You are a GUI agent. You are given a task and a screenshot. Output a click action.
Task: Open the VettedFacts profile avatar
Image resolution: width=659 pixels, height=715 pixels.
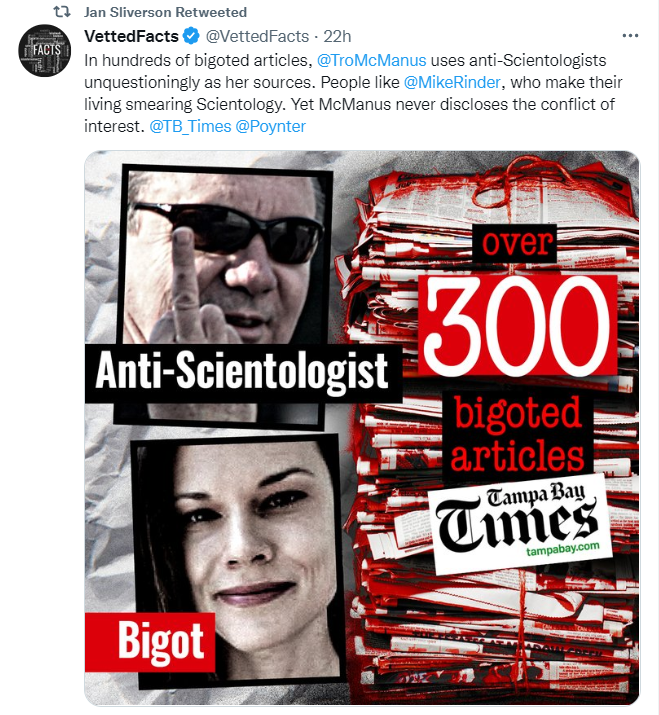click(x=45, y=51)
